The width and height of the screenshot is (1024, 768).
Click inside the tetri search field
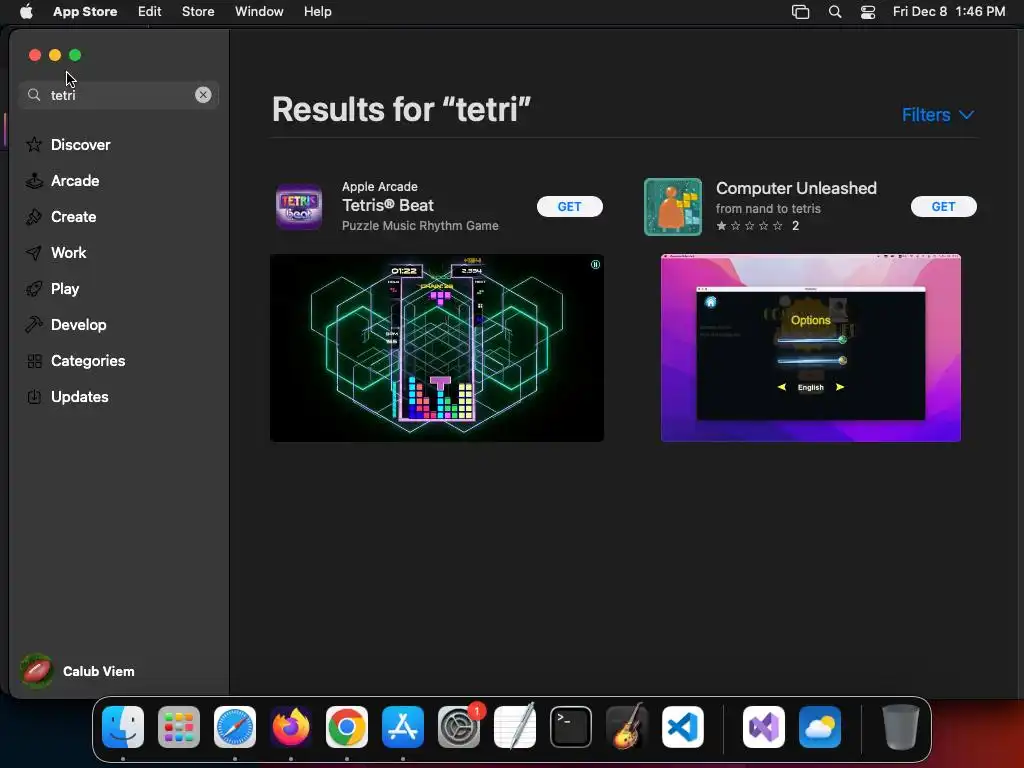[x=118, y=95]
